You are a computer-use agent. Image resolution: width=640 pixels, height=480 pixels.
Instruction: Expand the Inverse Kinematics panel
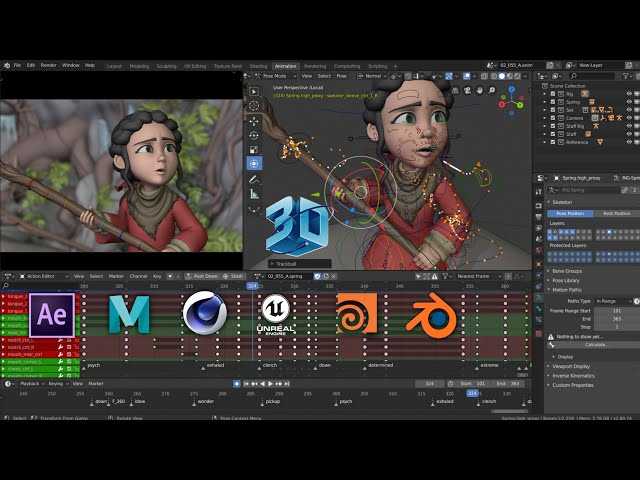(x=573, y=376)
